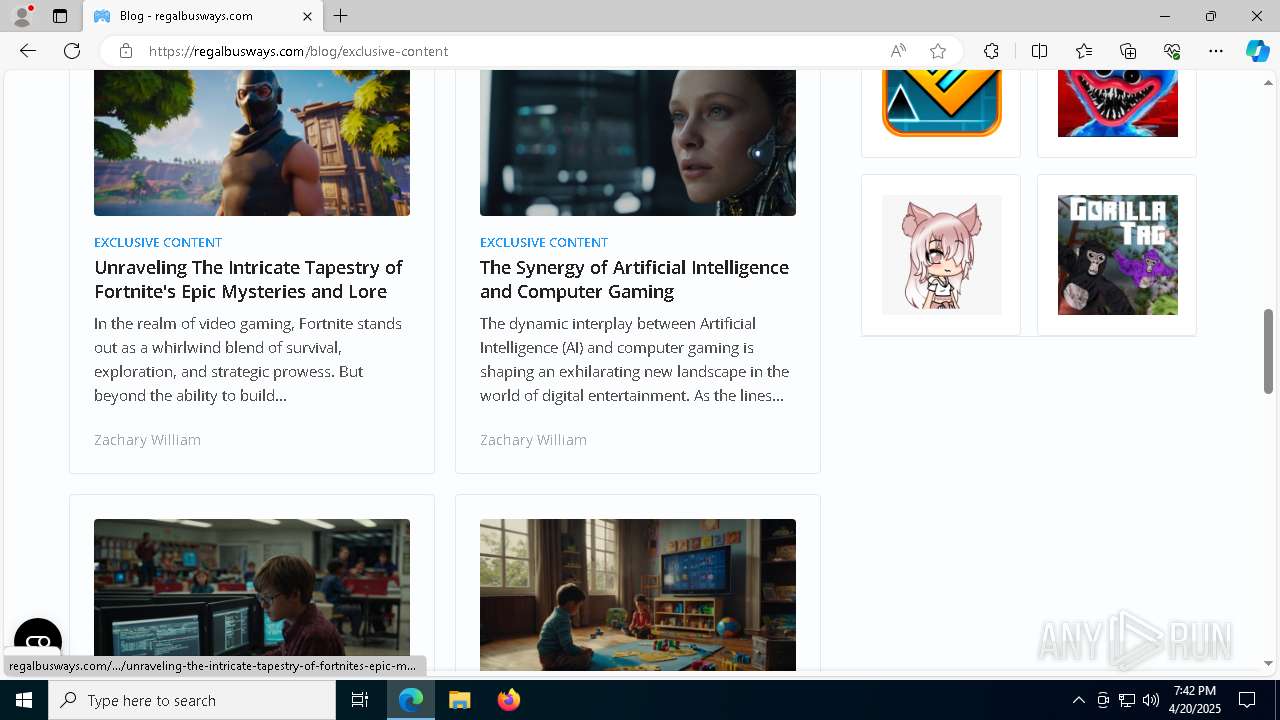Open the clock showing 7:42 PM
The width and height of the screenshot is (1280, 720).
[x=1197, y=700]
